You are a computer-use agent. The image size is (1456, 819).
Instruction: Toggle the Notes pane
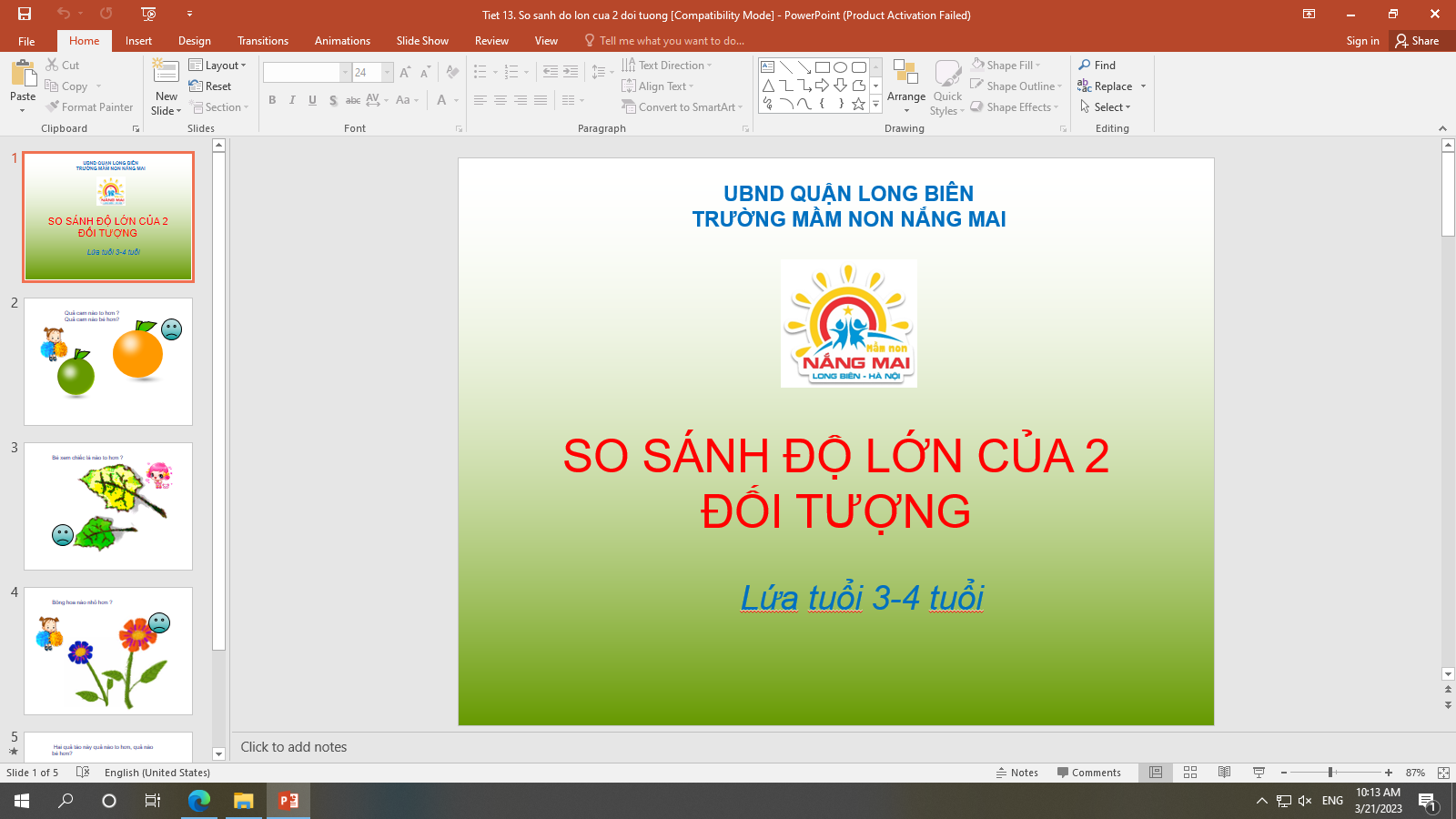(1017, 773)
